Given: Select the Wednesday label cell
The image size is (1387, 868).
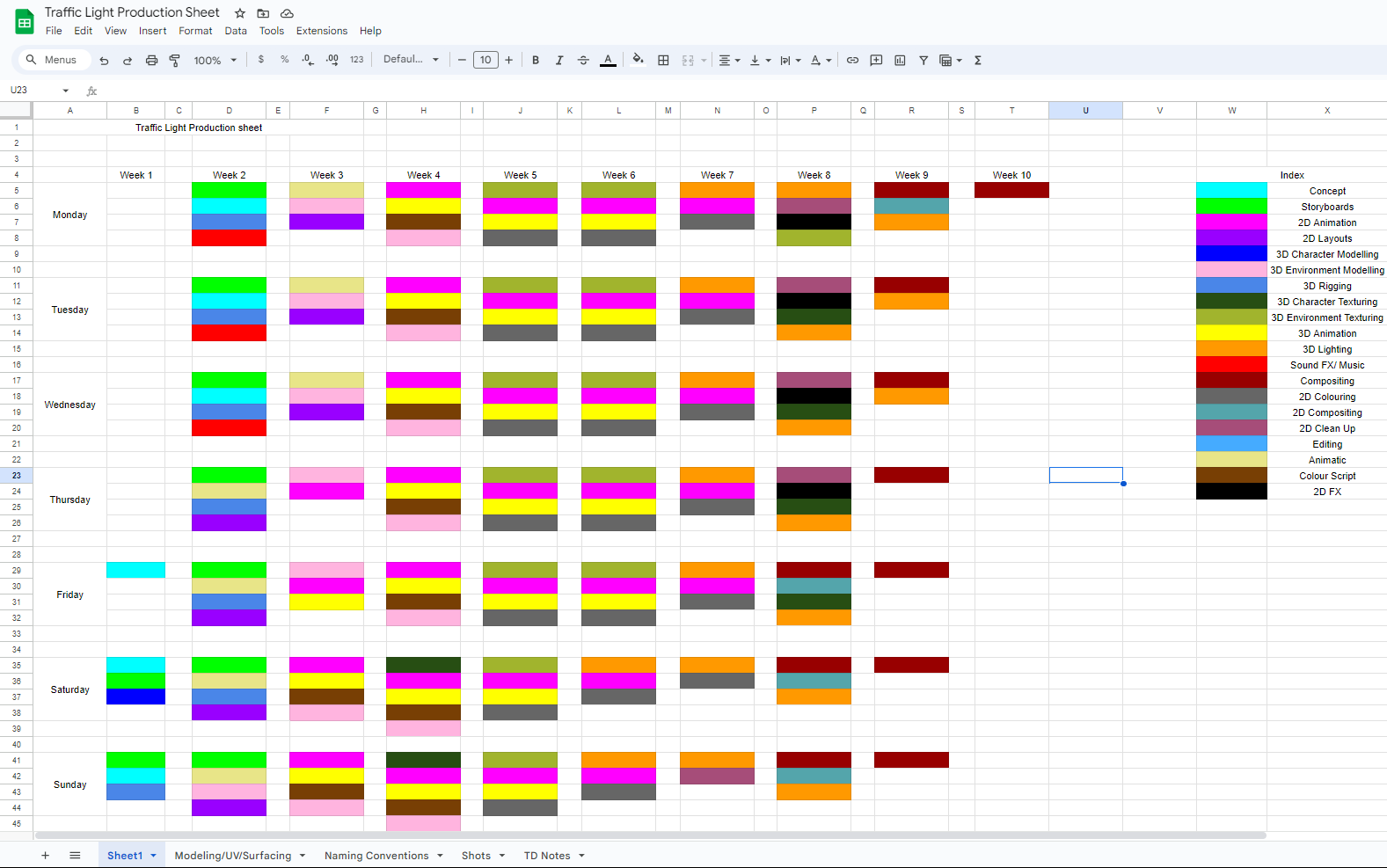Looking at the screenshot, I should pos(69,405).
